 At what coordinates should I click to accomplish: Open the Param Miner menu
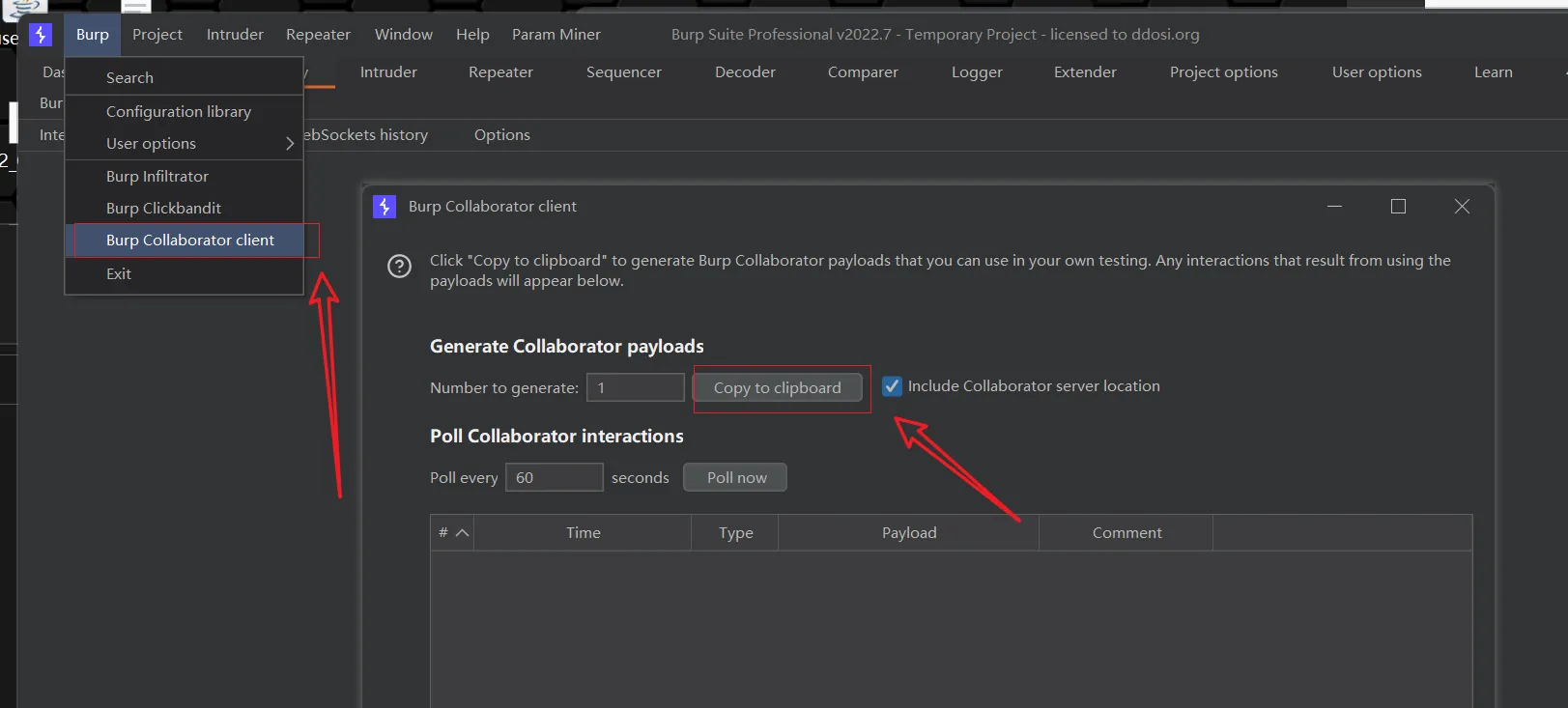click(x=556, y=35)
